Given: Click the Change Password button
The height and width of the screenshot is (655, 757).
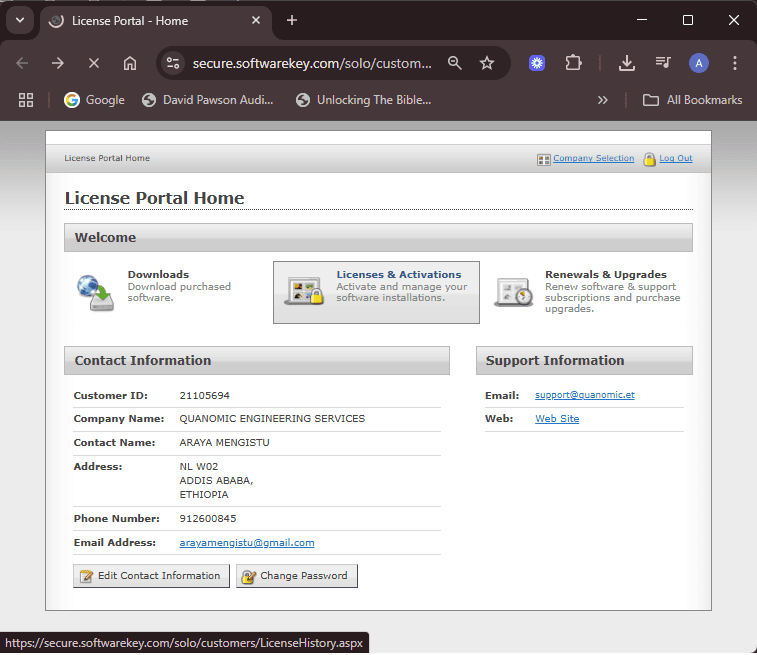Looking at the screenshot, I should pos(297,576).
